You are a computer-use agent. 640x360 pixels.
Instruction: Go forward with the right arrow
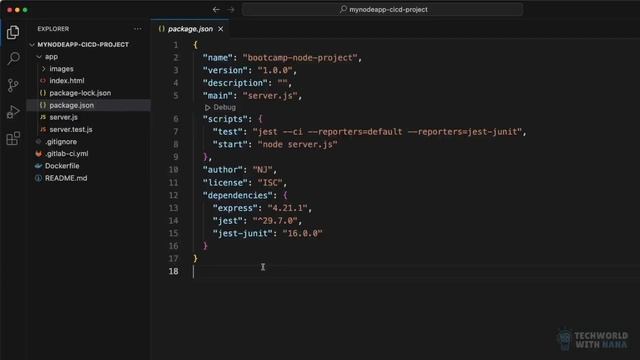tap(231, 9)
